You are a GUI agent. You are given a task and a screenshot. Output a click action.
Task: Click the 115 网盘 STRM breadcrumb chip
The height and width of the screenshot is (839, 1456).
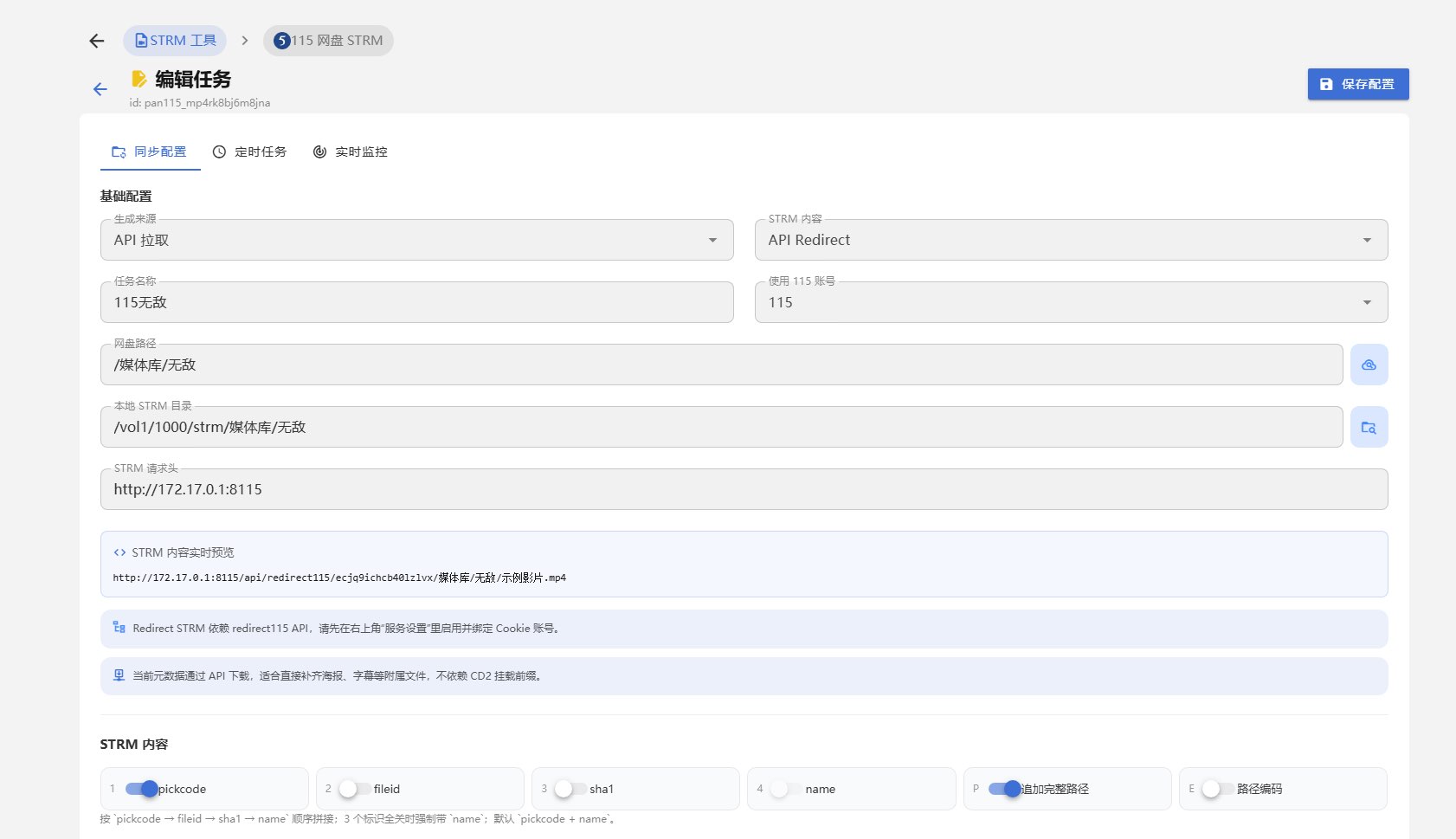pyautogui.click(x=328, y=41)
